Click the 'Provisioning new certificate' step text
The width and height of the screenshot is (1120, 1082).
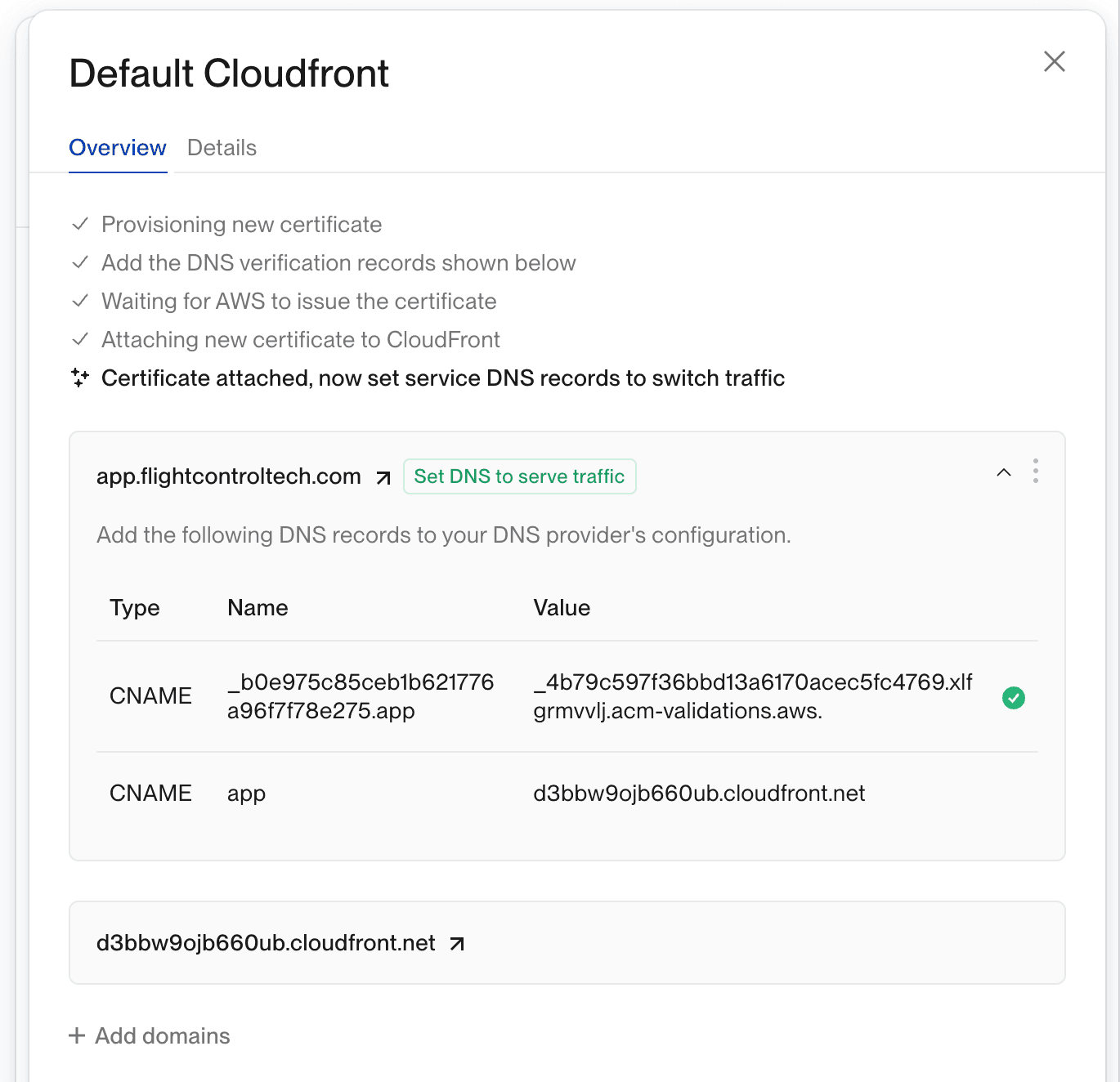242,225
